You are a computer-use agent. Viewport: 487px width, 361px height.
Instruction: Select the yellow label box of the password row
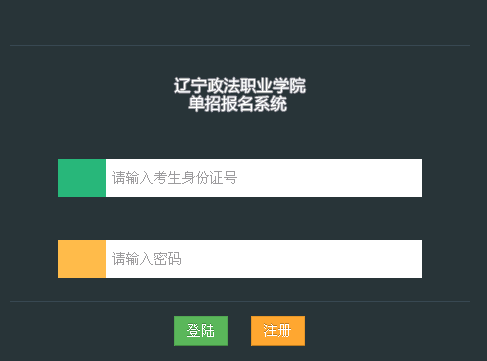click(x=82, y=259)
